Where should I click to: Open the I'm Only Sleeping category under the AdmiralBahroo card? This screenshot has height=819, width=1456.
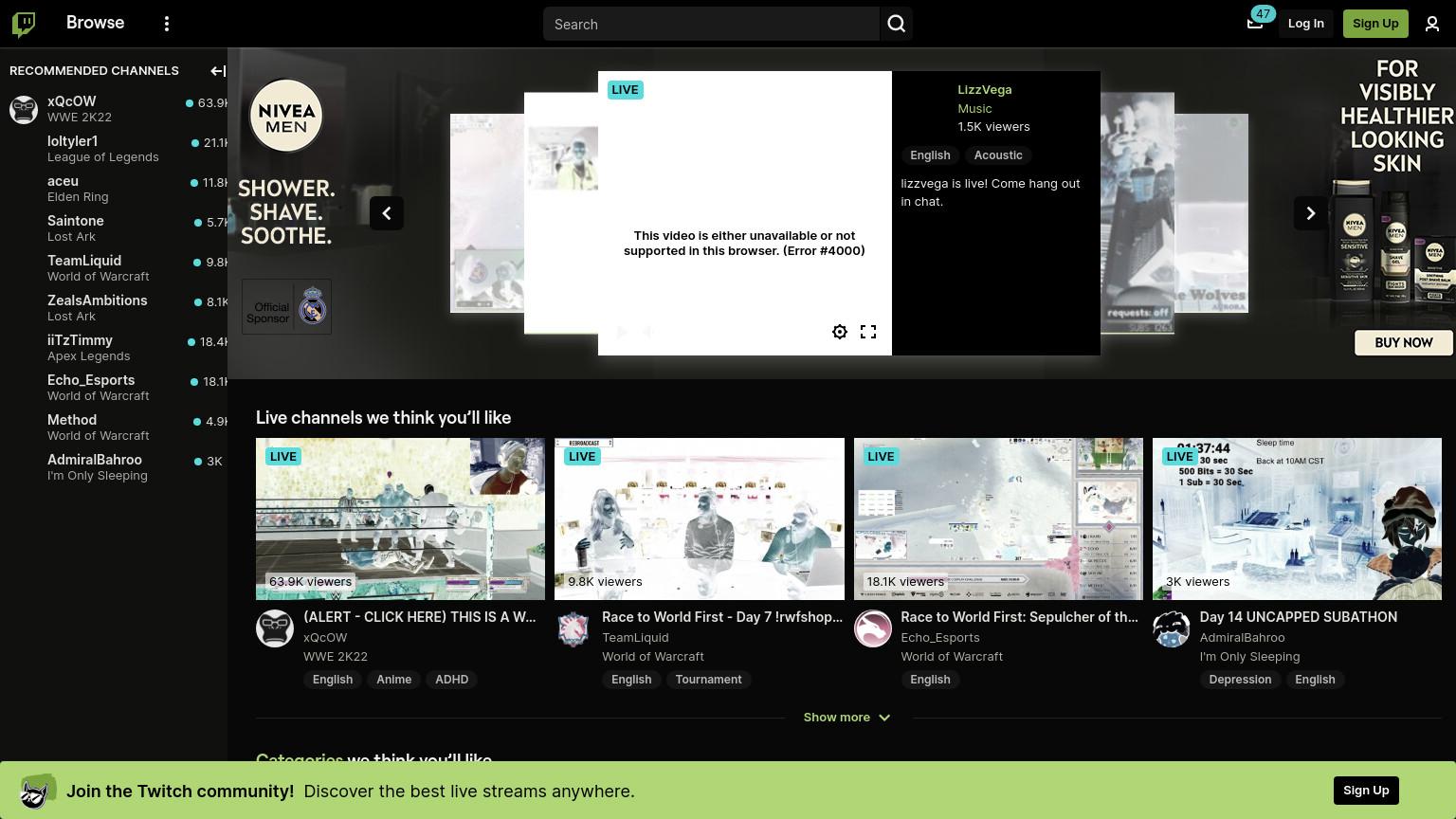click(1249, 656)
